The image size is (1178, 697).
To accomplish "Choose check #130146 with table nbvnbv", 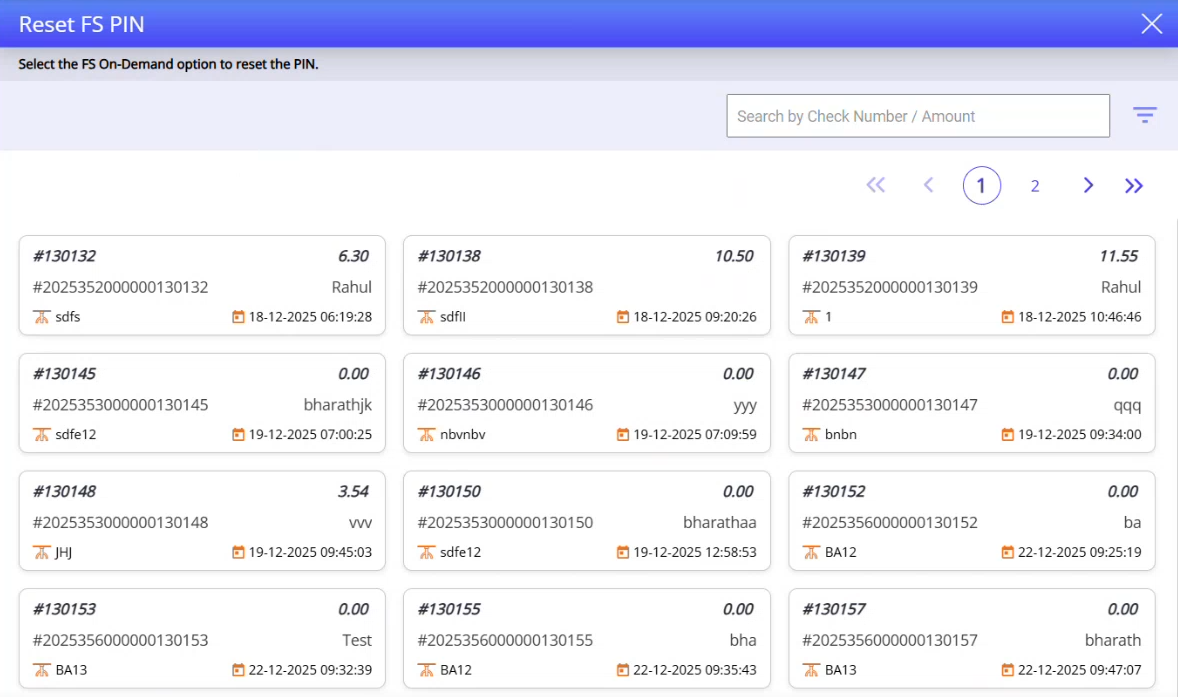I will point(586,403).
